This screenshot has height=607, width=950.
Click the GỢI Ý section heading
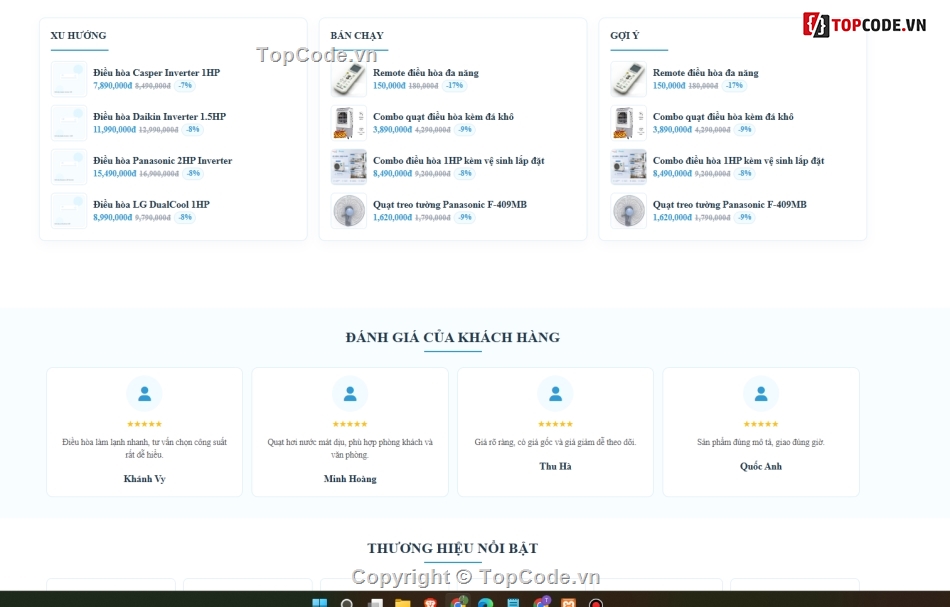(x=625, y=35)
